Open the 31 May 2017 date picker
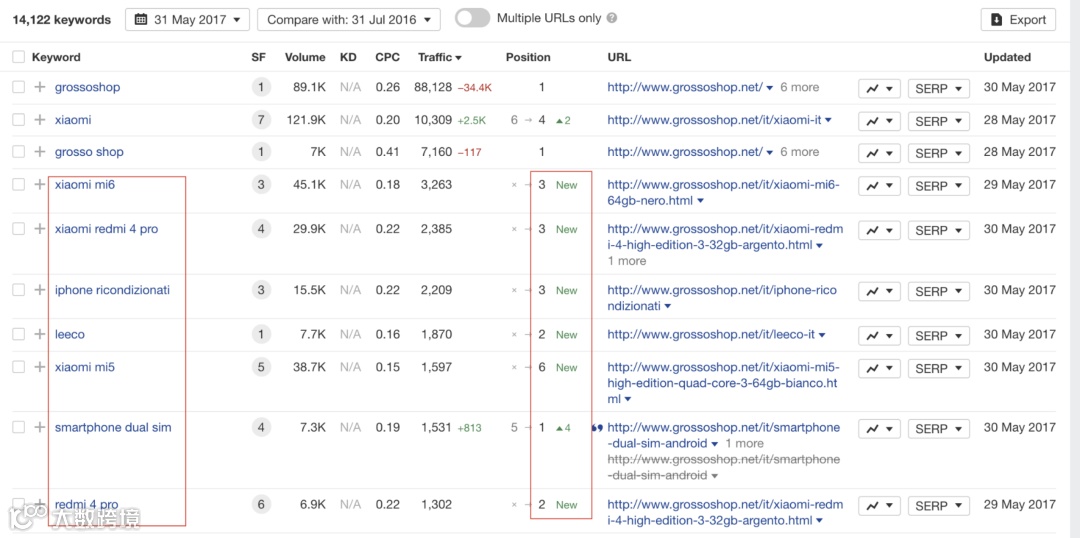 (187, 19)
